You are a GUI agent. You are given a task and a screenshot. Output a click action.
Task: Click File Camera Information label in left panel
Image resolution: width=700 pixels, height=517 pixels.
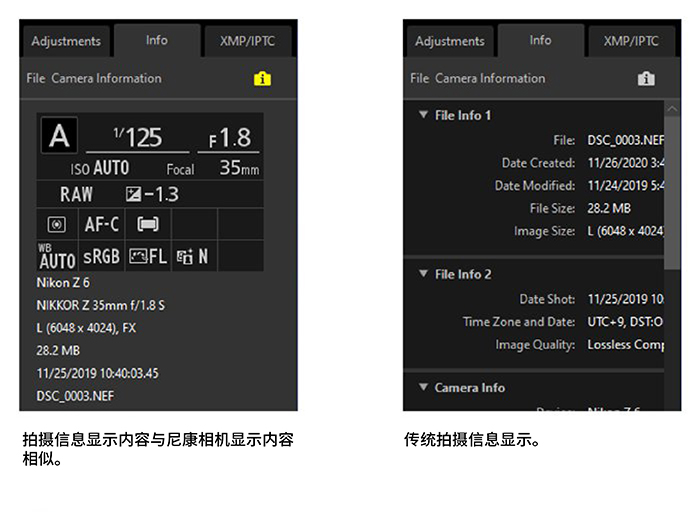(x=94, y=78)
